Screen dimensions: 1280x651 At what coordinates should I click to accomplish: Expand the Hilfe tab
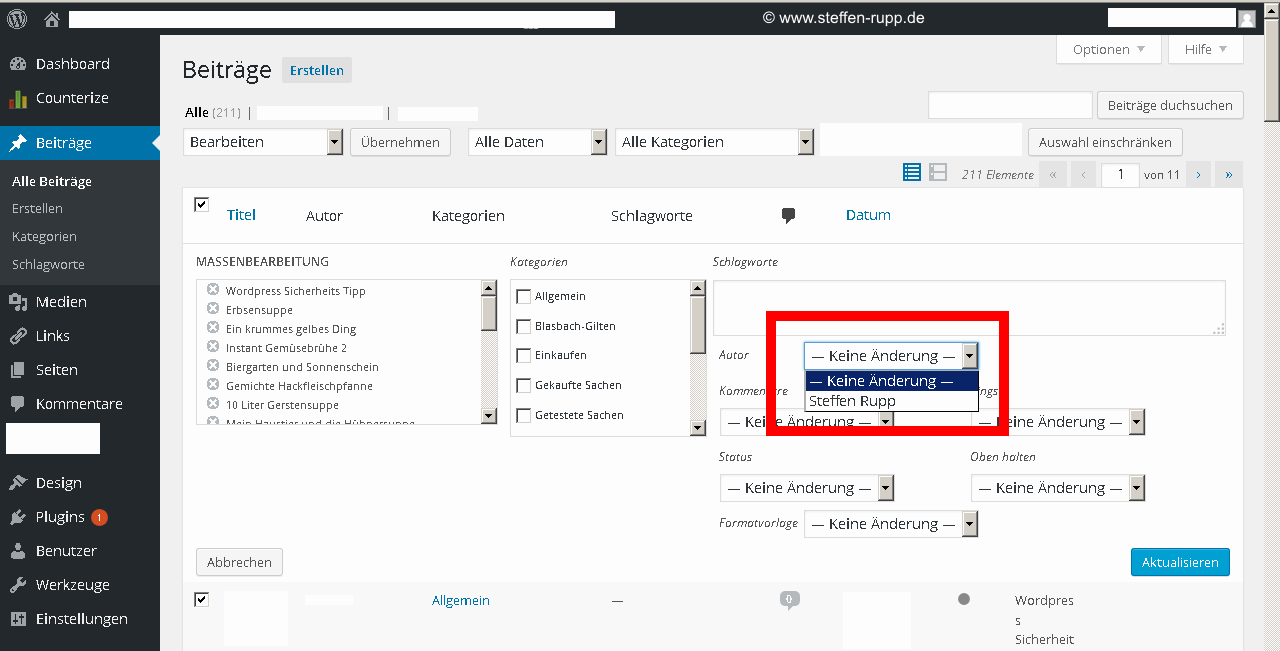(1206, 49)
